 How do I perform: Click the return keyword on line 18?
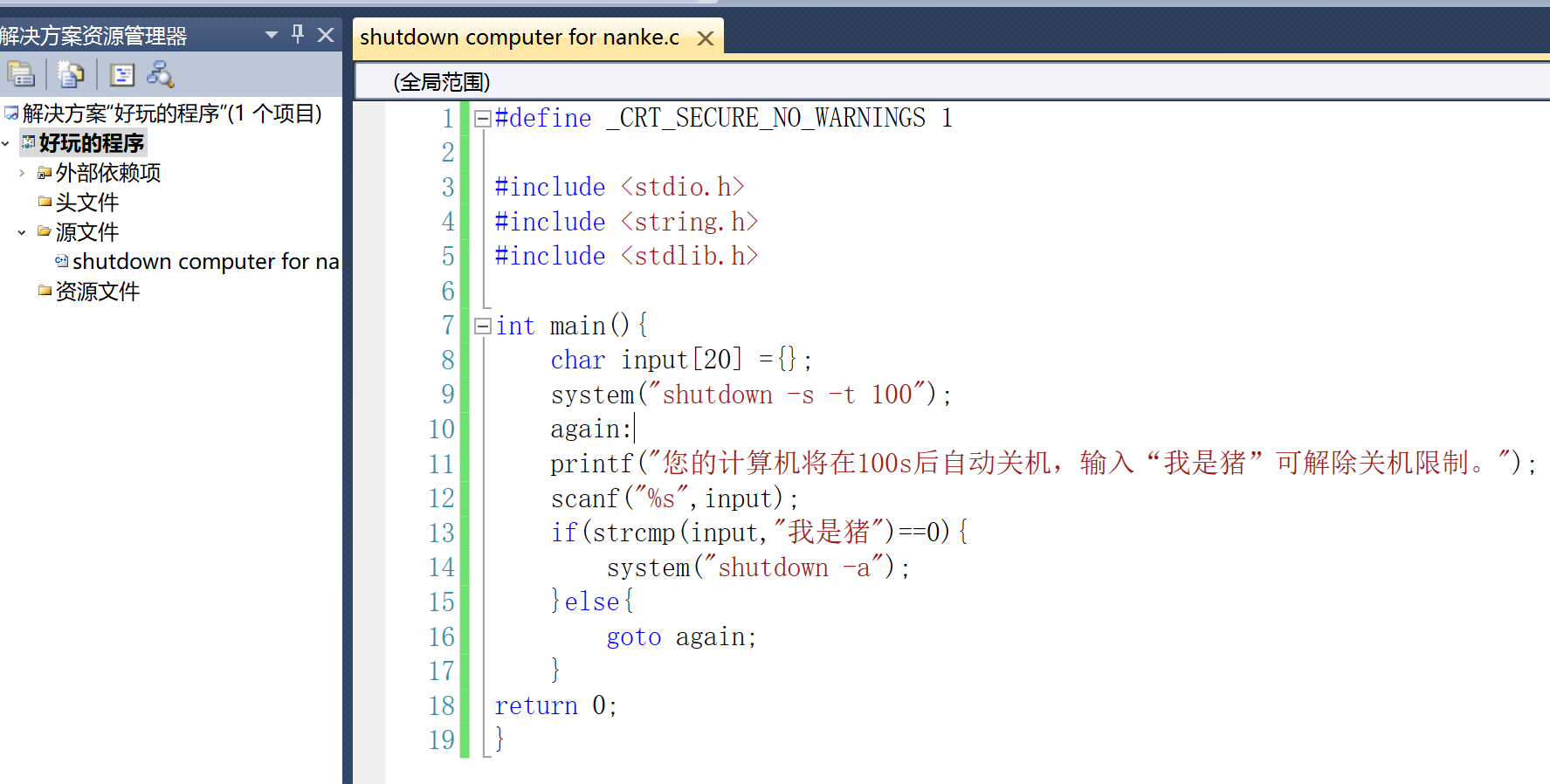coord(536,705)
